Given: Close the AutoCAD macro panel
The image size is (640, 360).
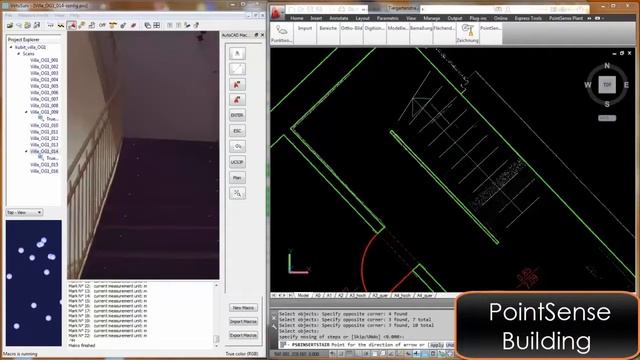Looking at the screenshot, I should click(x=262, y=35).
